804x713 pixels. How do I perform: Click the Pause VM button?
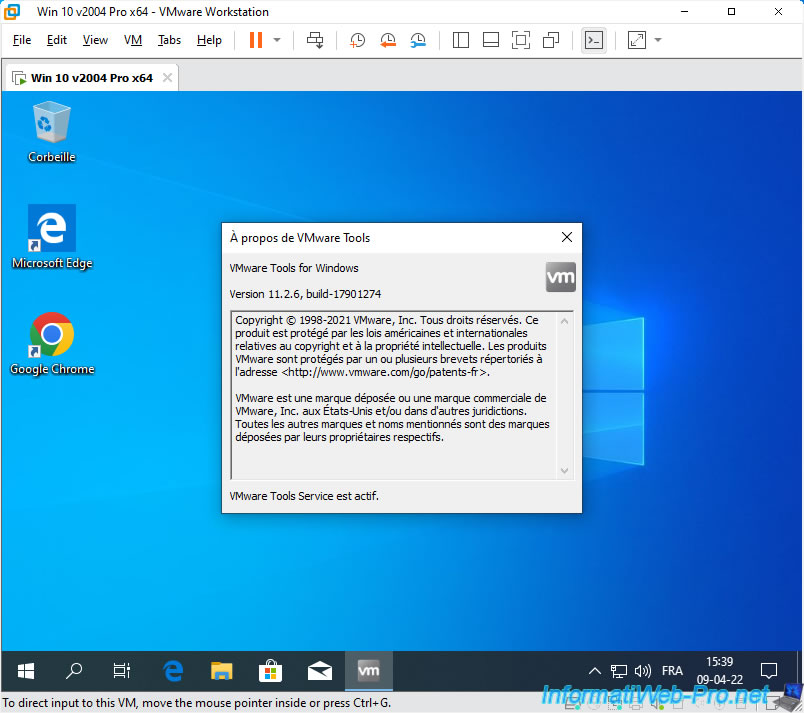pos(256,40)
